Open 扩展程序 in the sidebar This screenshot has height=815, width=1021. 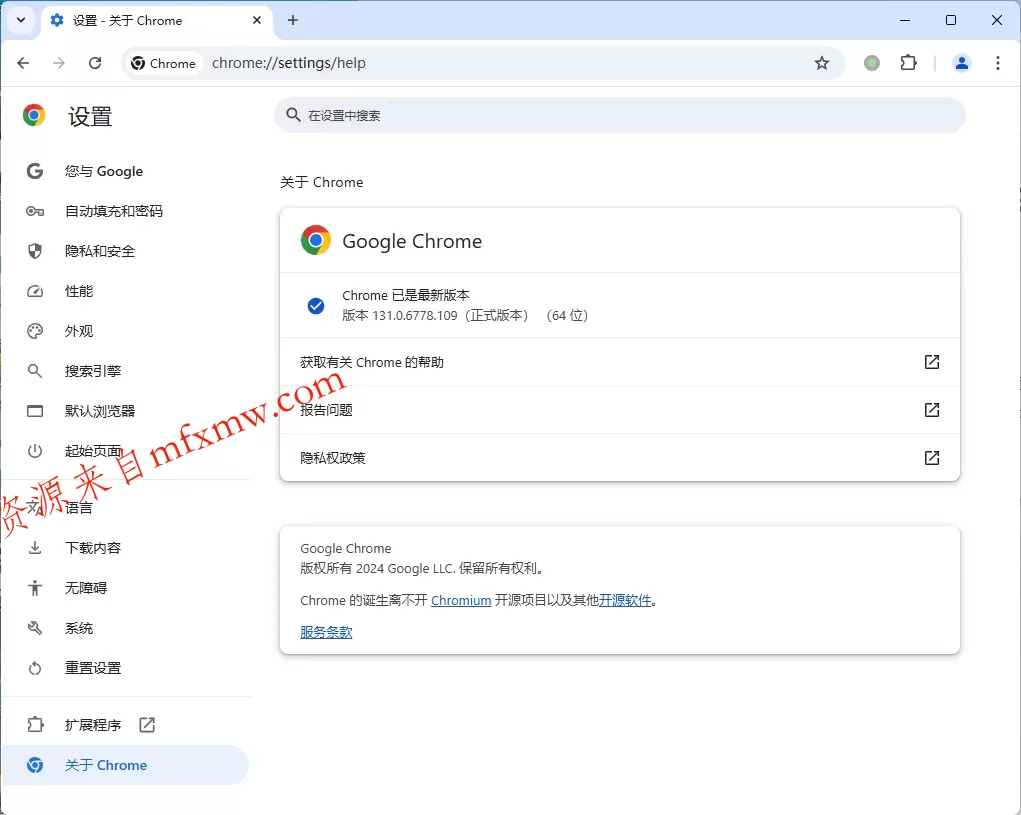[125, 725]
